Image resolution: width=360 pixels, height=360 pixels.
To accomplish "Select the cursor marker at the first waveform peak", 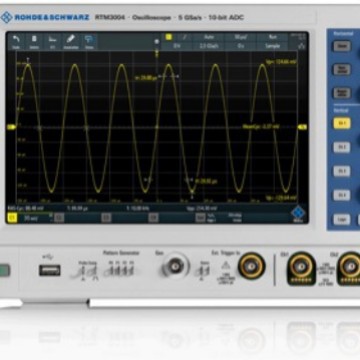I will [28, 61].
